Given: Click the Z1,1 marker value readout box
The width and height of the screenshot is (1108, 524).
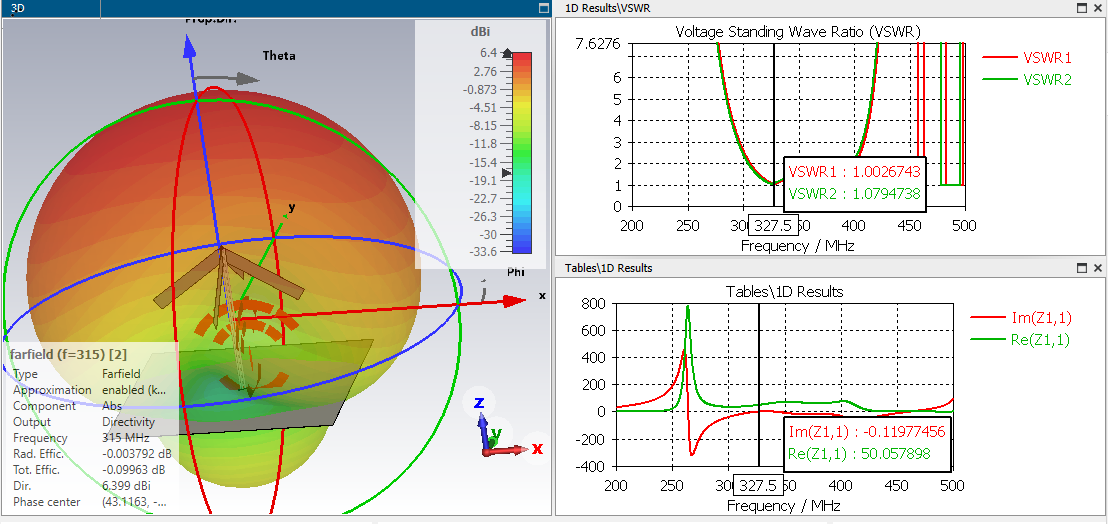Looking at the screenshot, I should click(868, 443).
